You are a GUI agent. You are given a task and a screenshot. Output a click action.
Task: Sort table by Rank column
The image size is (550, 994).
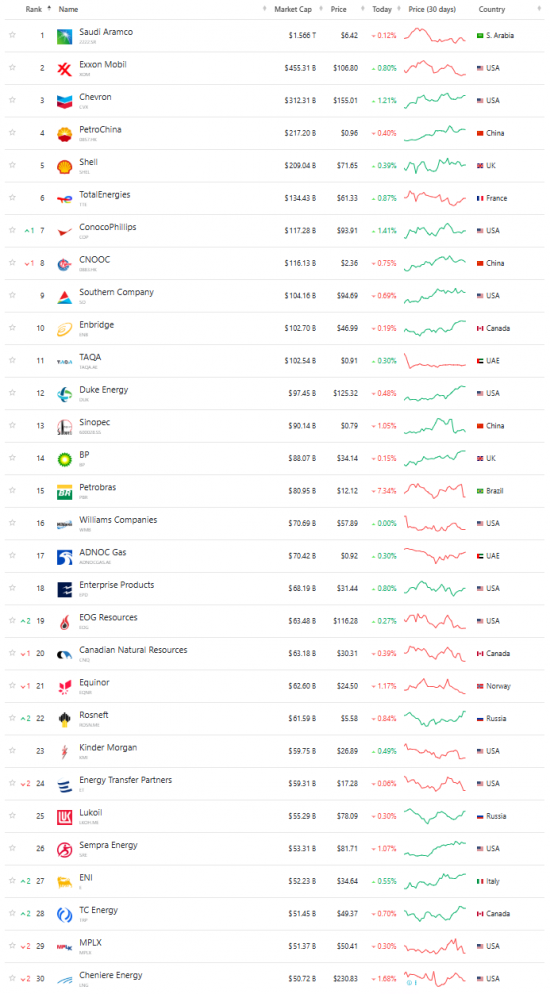34,10
